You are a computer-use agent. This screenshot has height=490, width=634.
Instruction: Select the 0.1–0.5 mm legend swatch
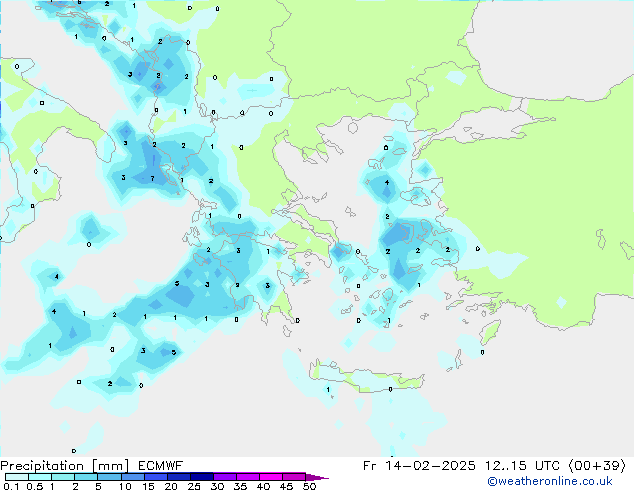coord(17,477)
